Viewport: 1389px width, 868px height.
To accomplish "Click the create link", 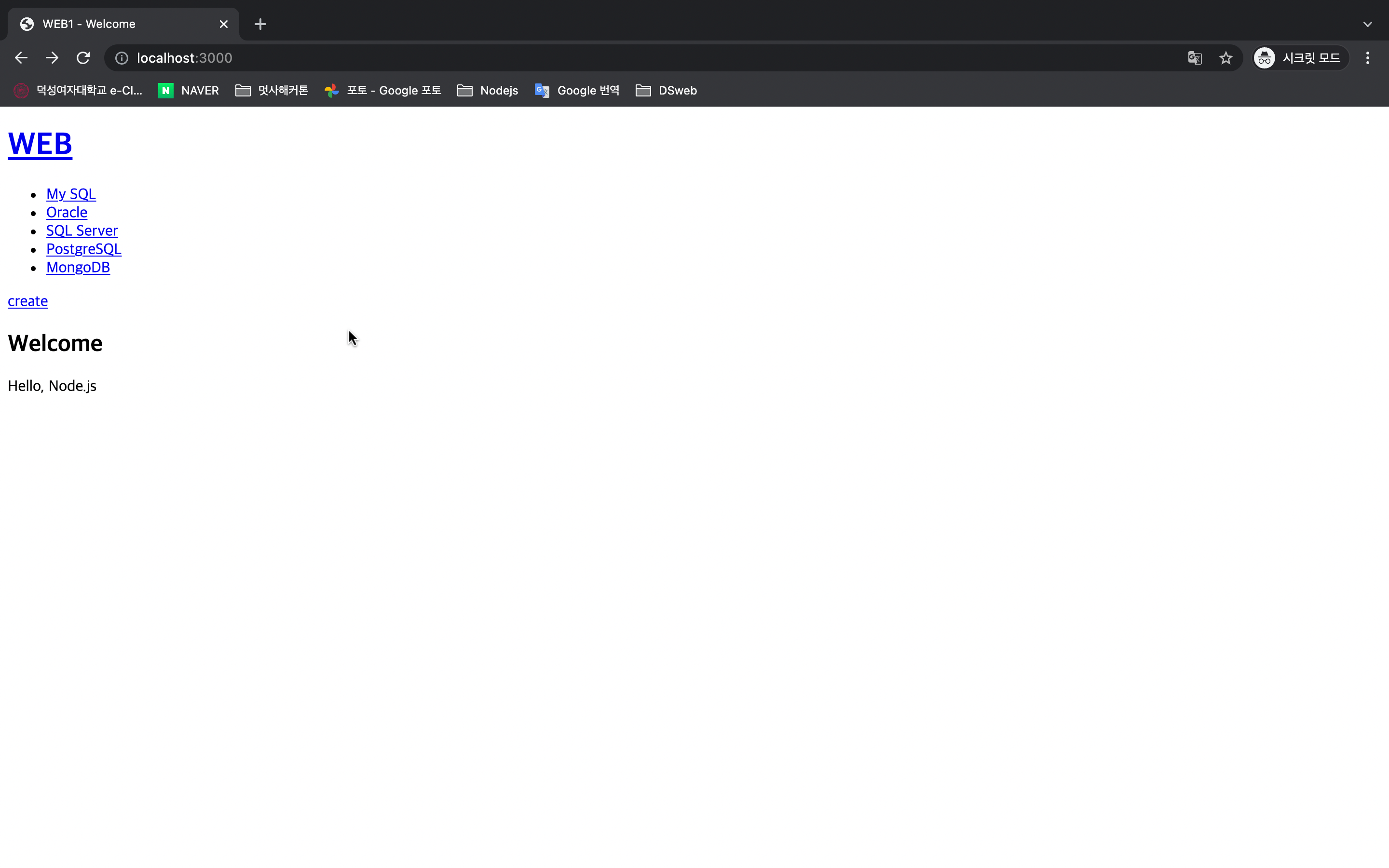I will 27,301.
